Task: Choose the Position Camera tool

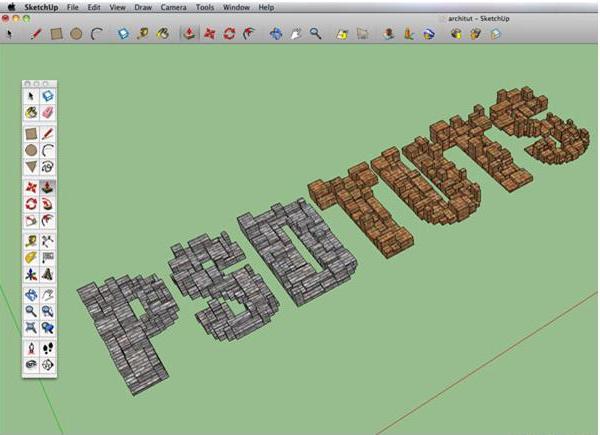Action: tap(31, 348)
